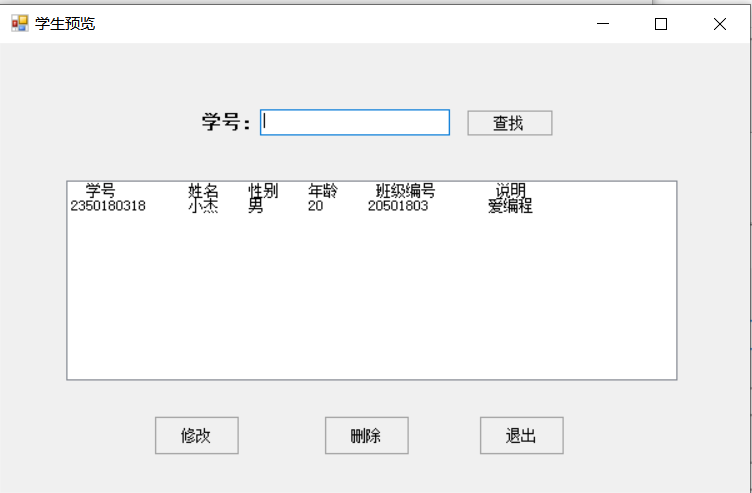Click the 班级编号 column header text
752x493 pixels.
(x=405, y=190)
